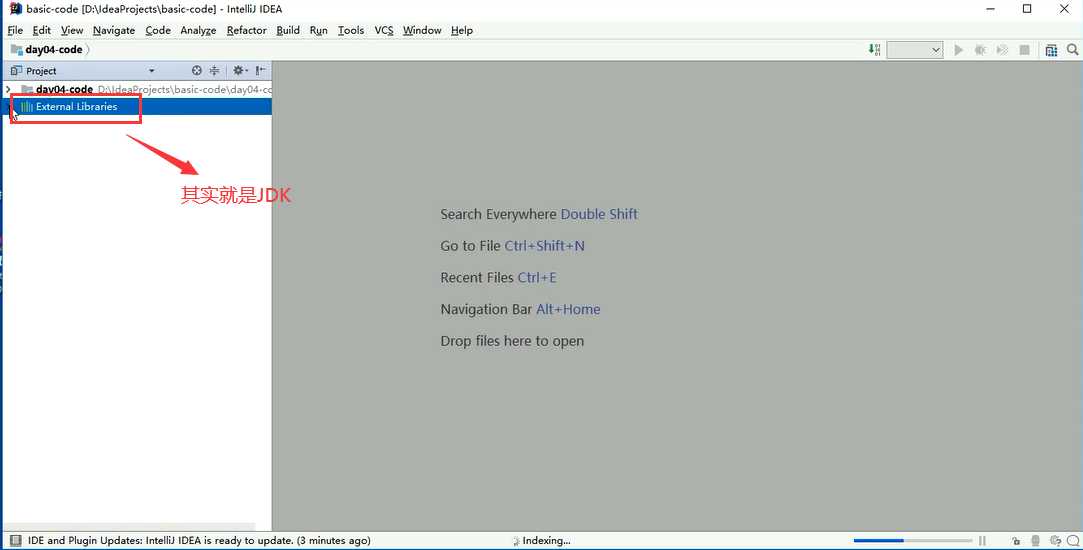1083x550 pixels.
Task: Click the Build Project icon with green arrow
Action: tap(874, 50)
